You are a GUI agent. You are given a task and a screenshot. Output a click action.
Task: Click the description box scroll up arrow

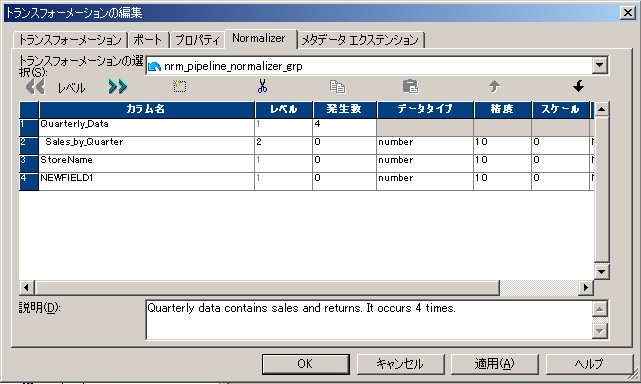600,309
